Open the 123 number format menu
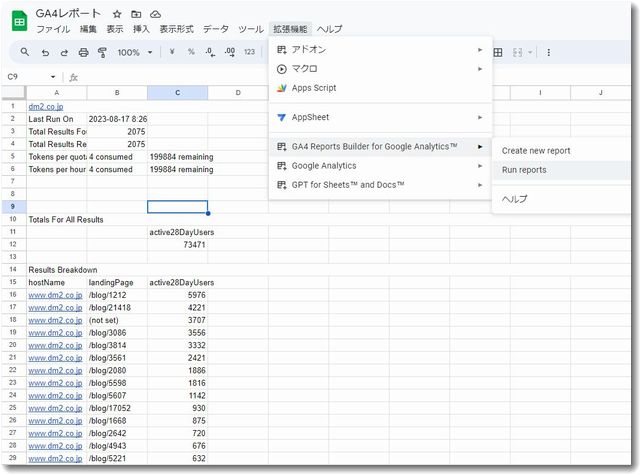640x474 pixels. [249, 52]
